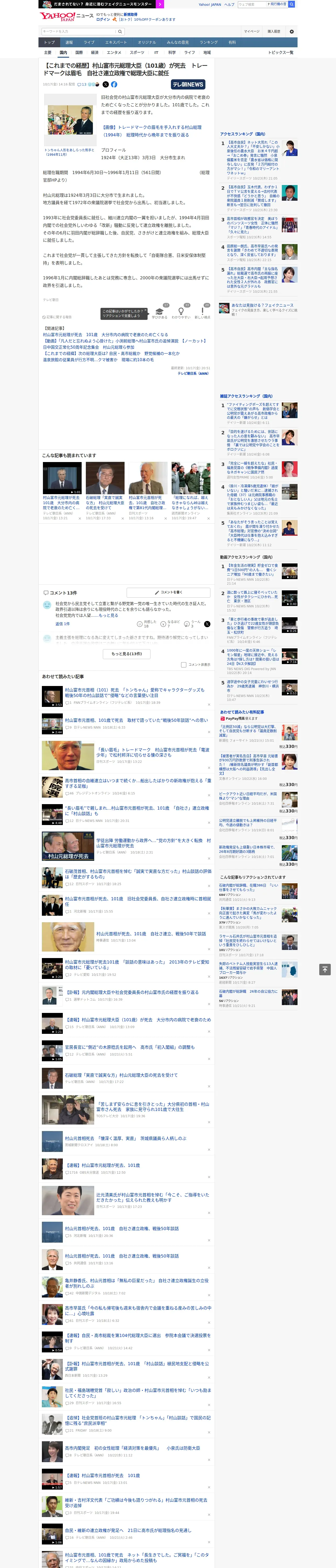Click the magnifier icon in the keyword search box

120,32
